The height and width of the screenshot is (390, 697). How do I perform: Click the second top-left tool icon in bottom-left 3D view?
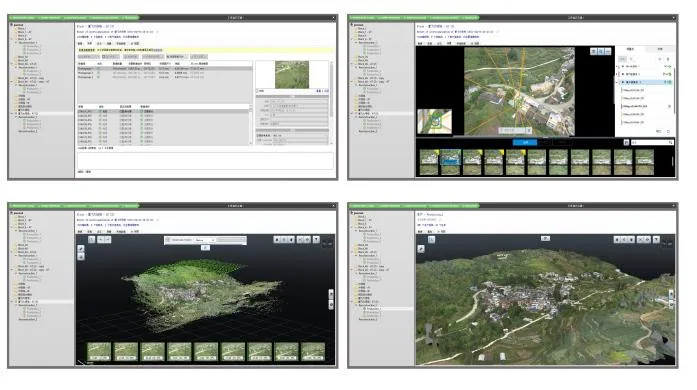pyautogui.click(x=100, y=239)
